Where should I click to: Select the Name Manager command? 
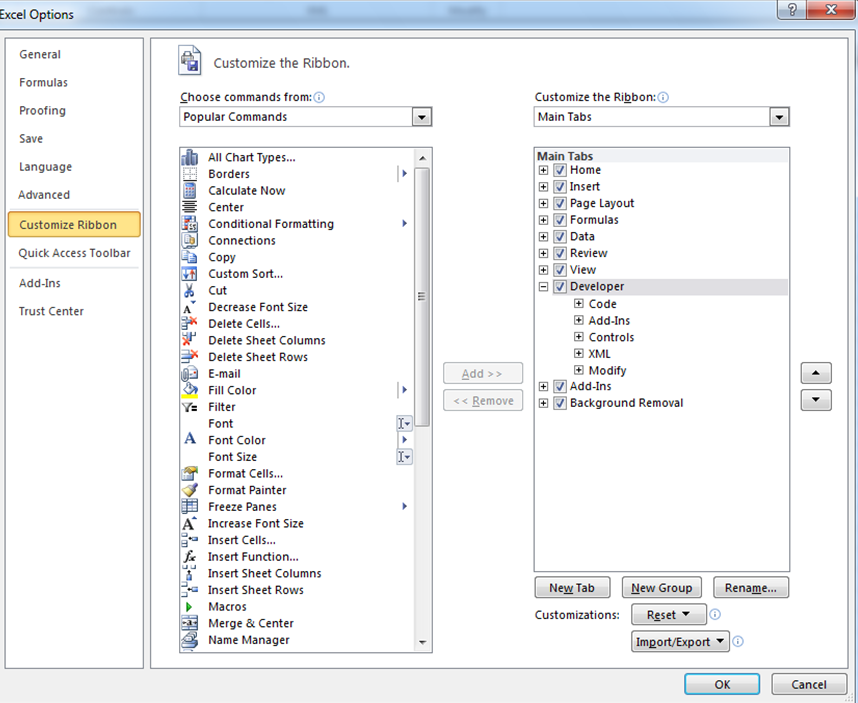(248, 640)
